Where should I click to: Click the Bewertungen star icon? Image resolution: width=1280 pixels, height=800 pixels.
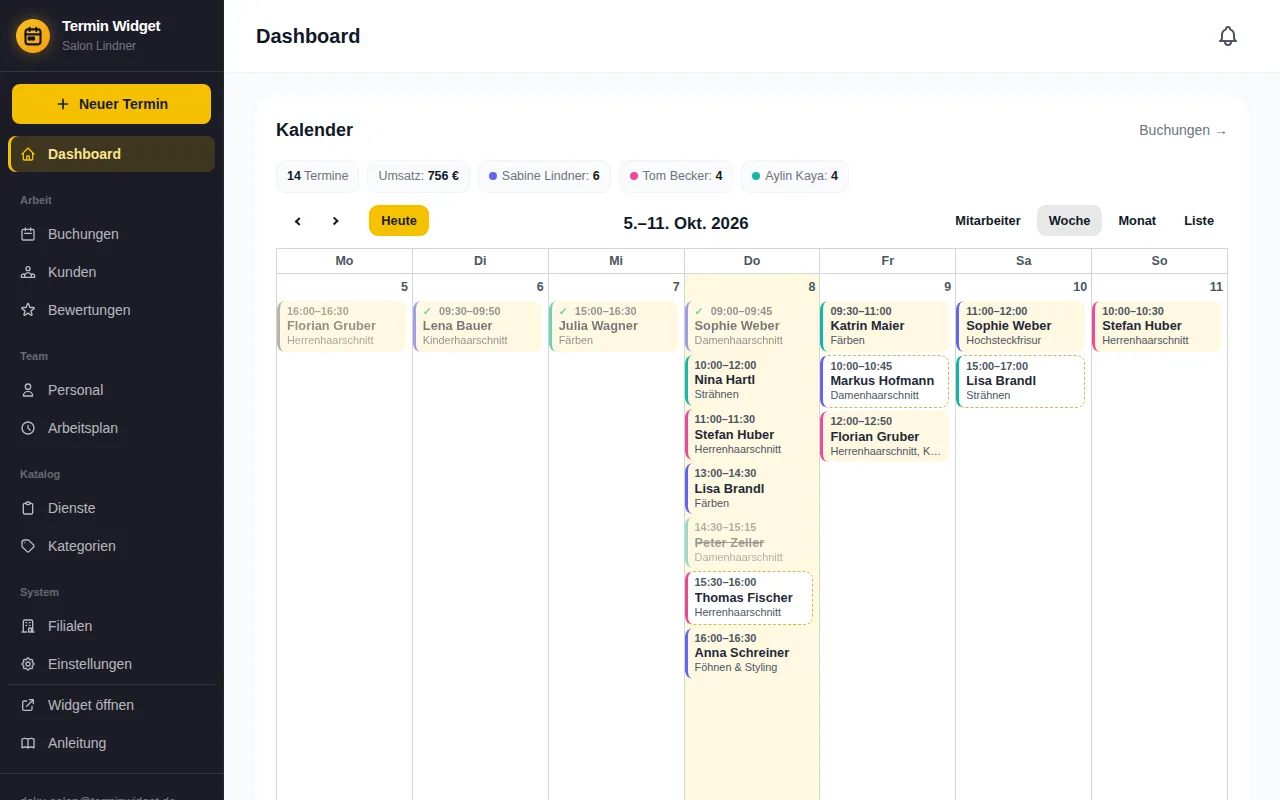pyautogui.click(x=28, y=310)
